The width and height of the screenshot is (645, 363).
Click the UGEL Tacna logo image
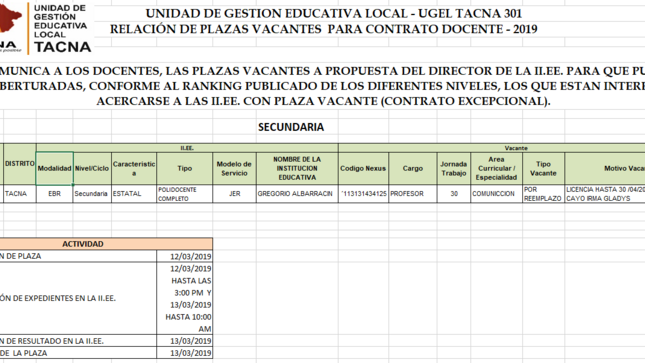[46, 28]
